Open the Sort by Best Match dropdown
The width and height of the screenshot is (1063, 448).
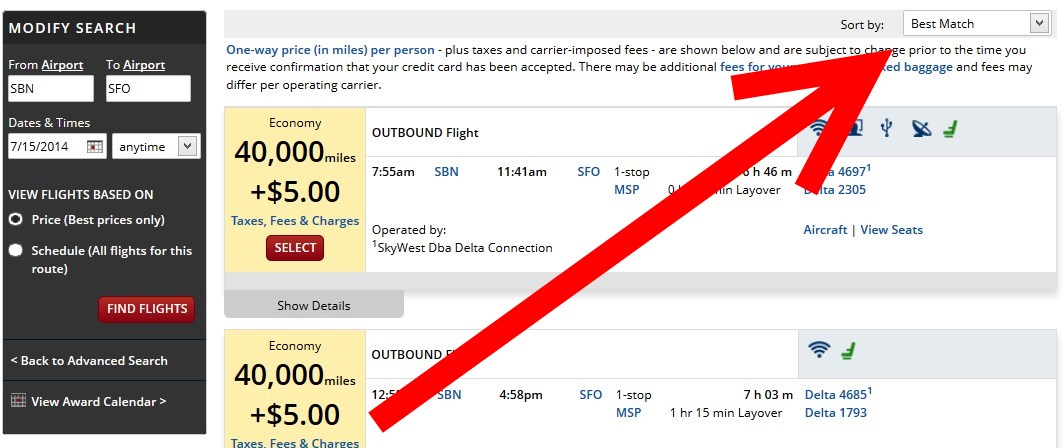pyautogui.click(x=974, y=24)
